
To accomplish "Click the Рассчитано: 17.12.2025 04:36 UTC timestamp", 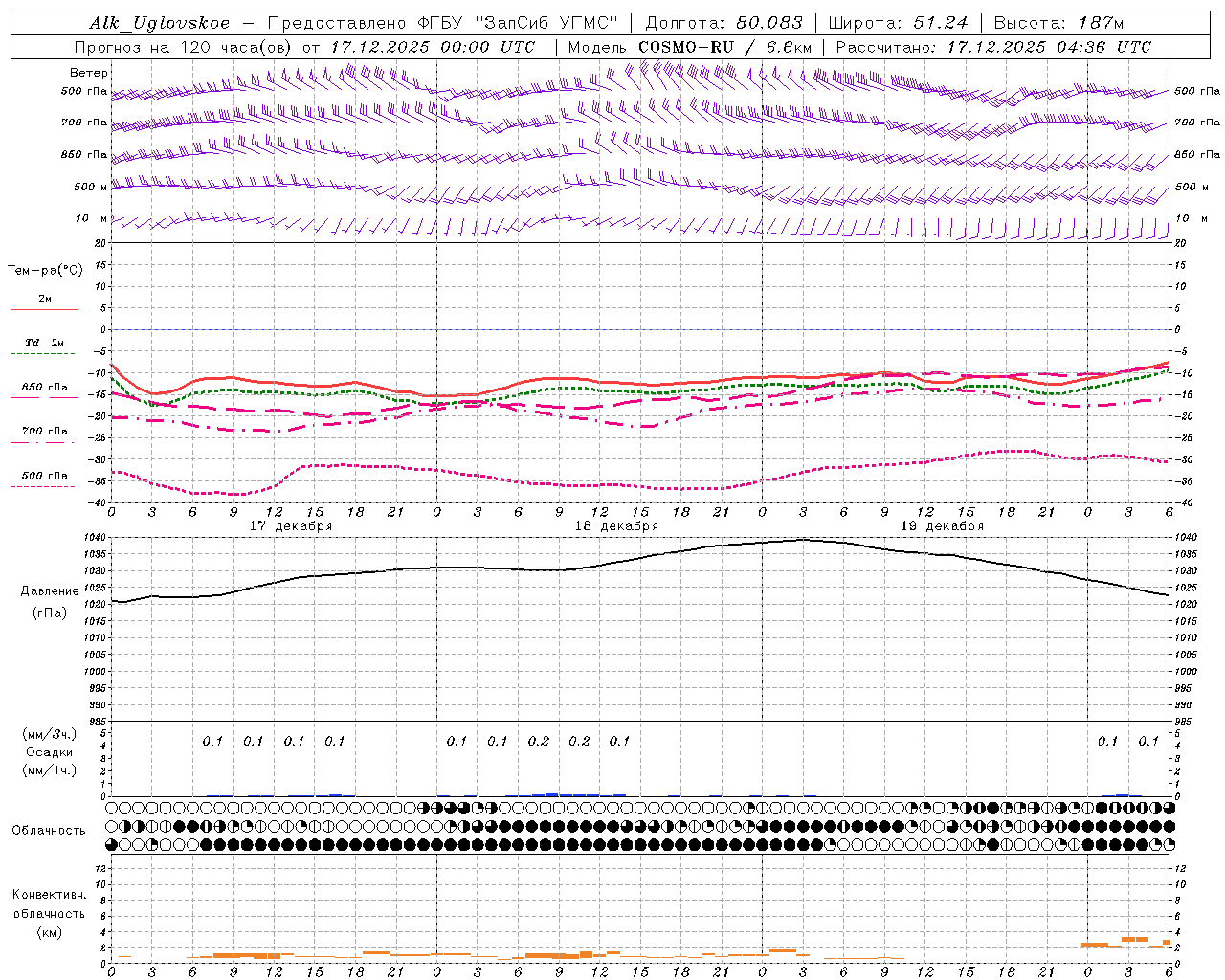I will [x=993, y=47].
